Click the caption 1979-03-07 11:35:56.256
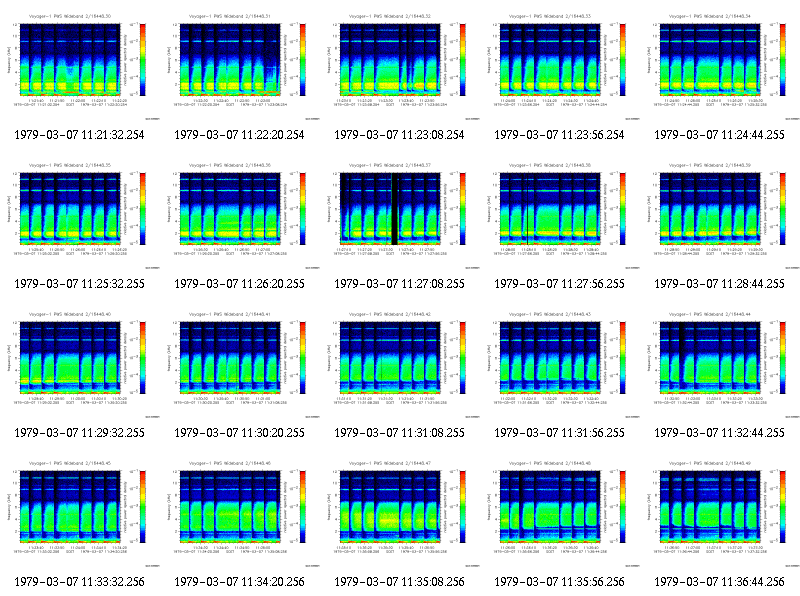 [559, 582]
